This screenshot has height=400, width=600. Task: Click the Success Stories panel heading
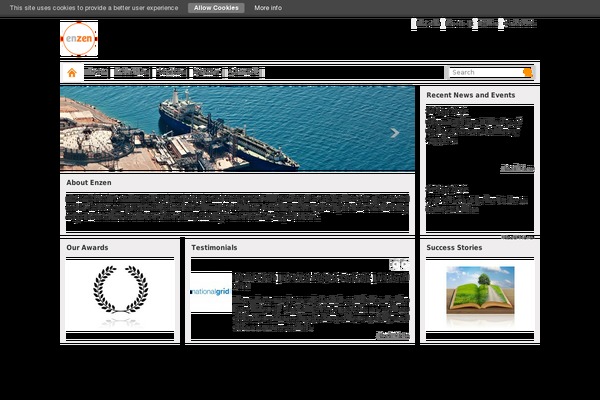[x=454, y=247]
